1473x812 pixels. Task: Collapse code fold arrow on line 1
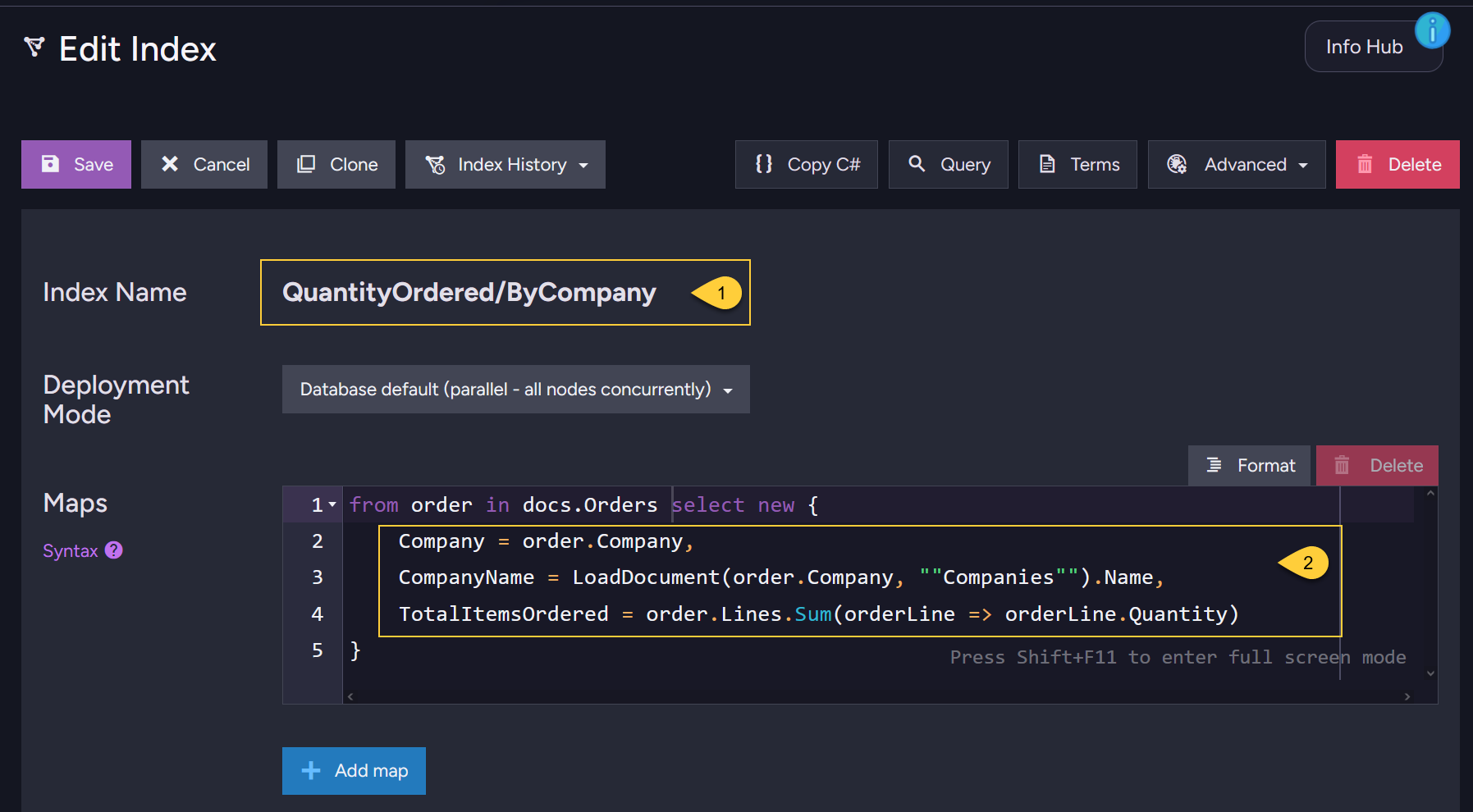[332, 504]
